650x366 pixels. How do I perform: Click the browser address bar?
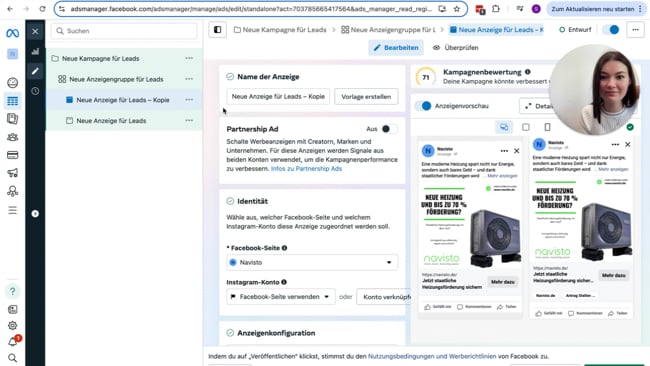250,9
